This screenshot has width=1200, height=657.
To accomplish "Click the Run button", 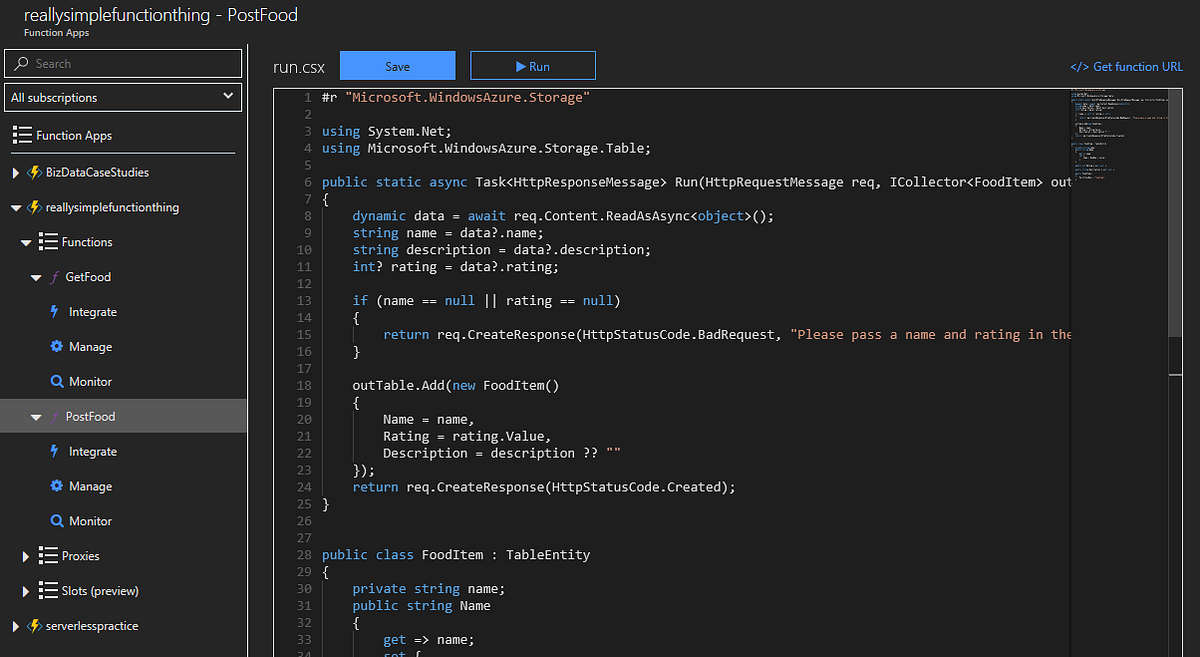I will point(533,66).
